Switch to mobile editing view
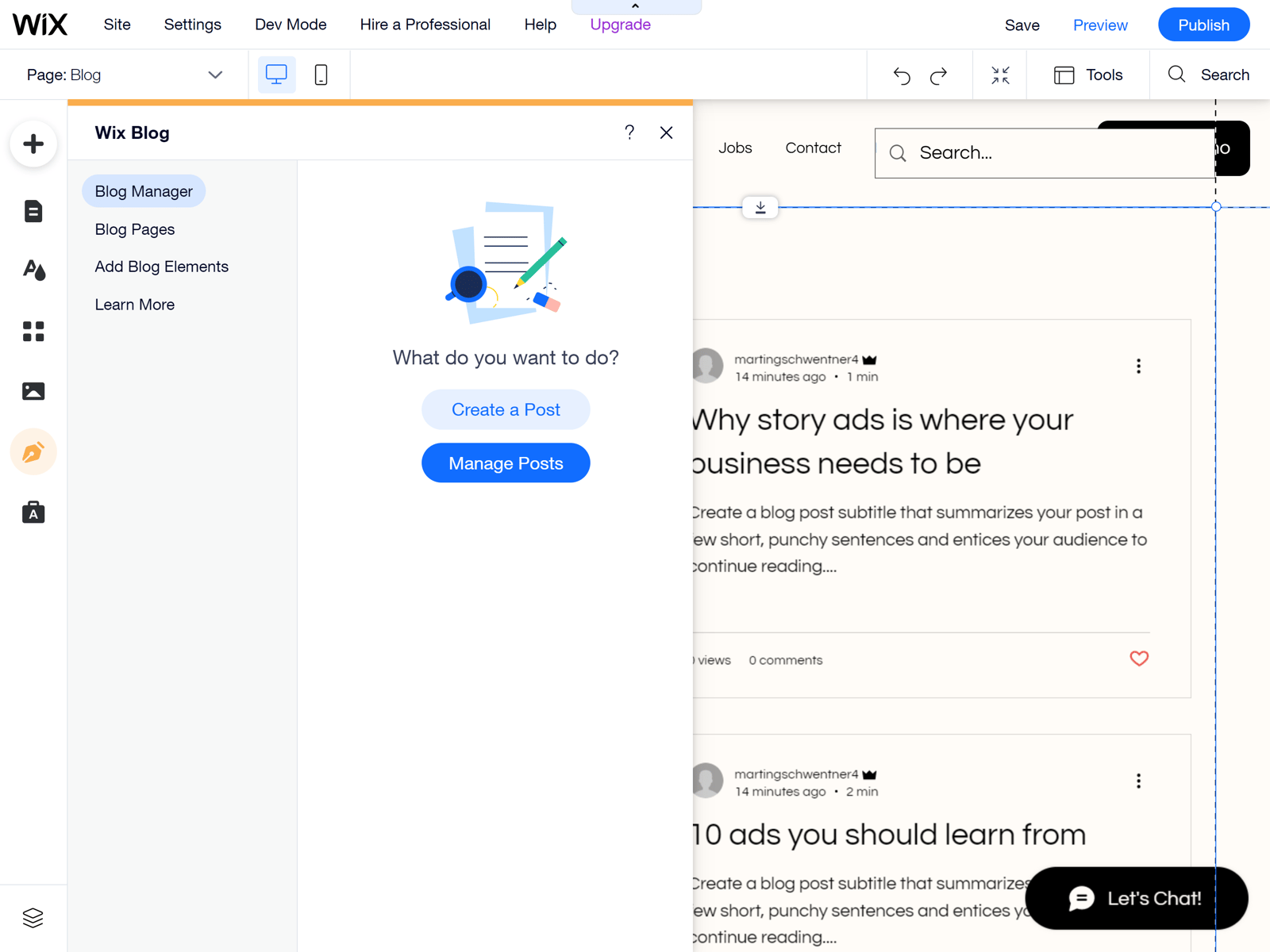 (321, 74)
